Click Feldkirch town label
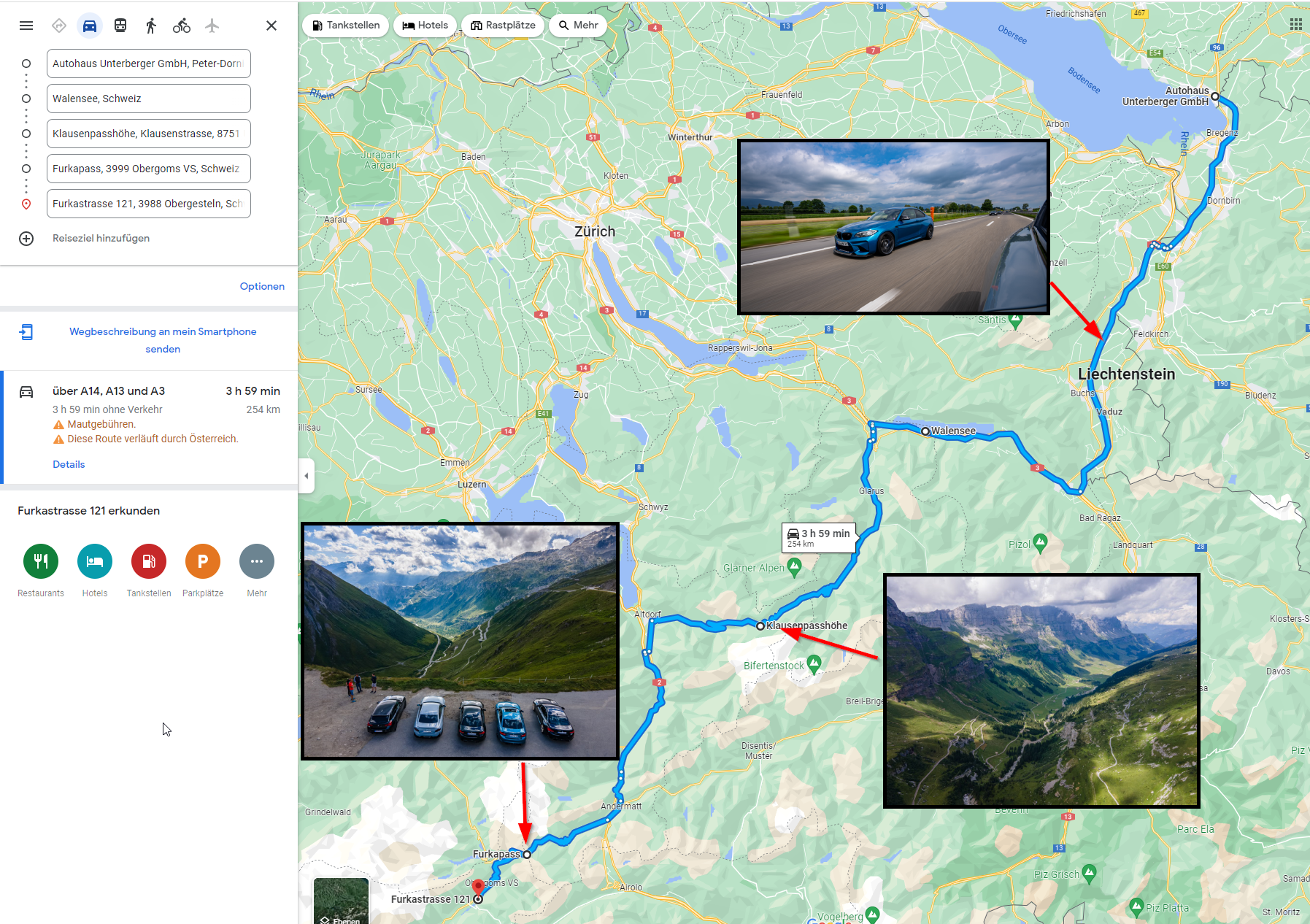The image size is (1310, 924). [x=1151, y=334]
